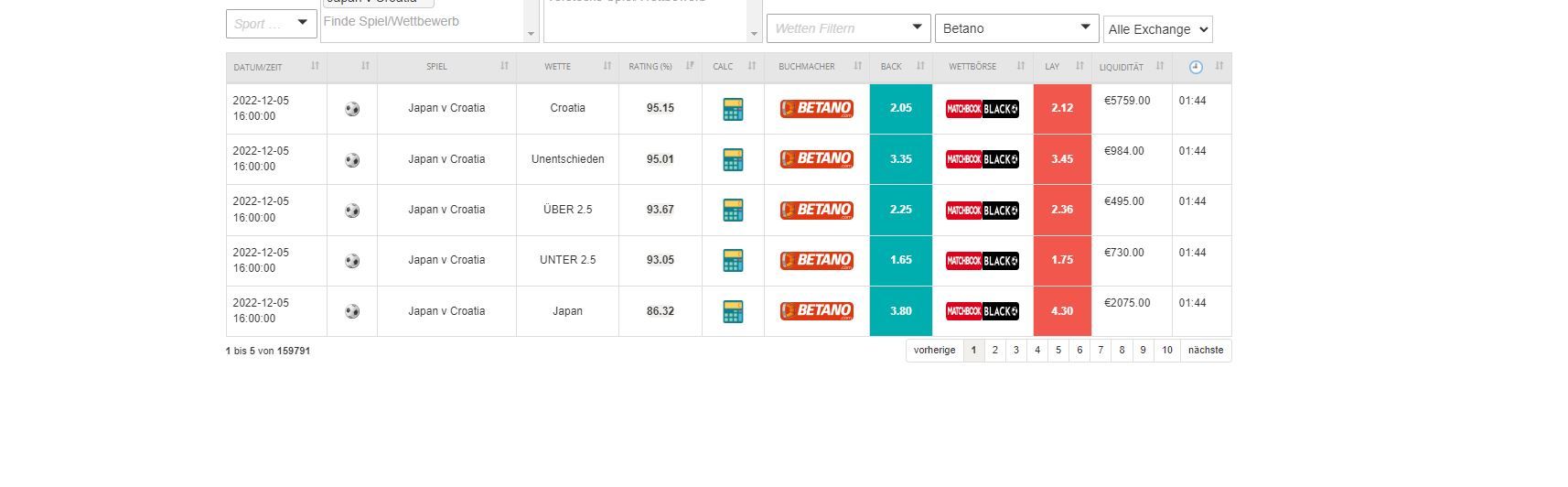Screen dimensions: 1568x487
Task: Go to the vorherige page
Action: (934, 351)
